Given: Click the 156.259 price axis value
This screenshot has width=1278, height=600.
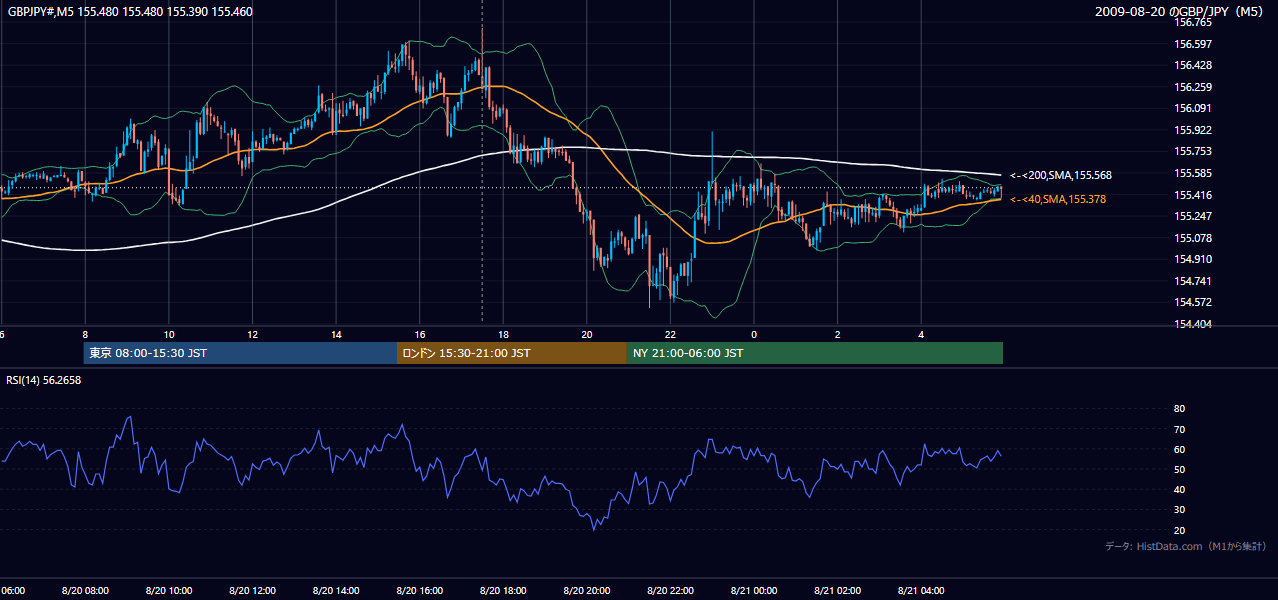Looking at the screenshot, I should click(x=1193, y=87).
